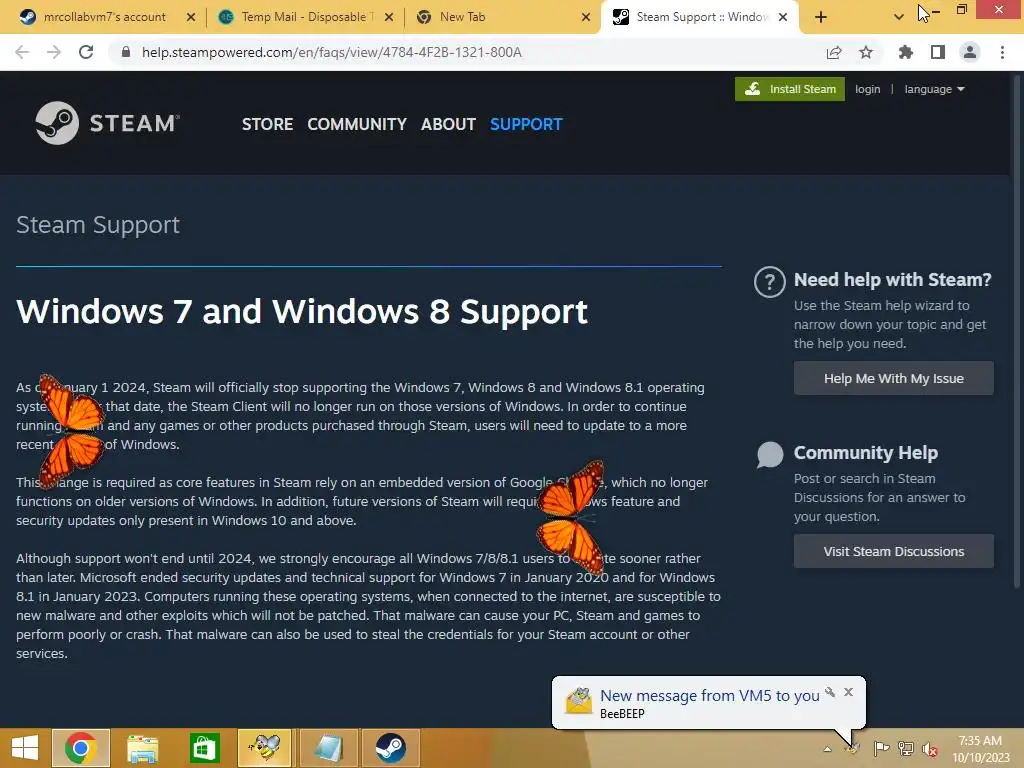Open File Explorer from taskbar
The width and height of the screenshot is (1024, 768).
[142, 748]
